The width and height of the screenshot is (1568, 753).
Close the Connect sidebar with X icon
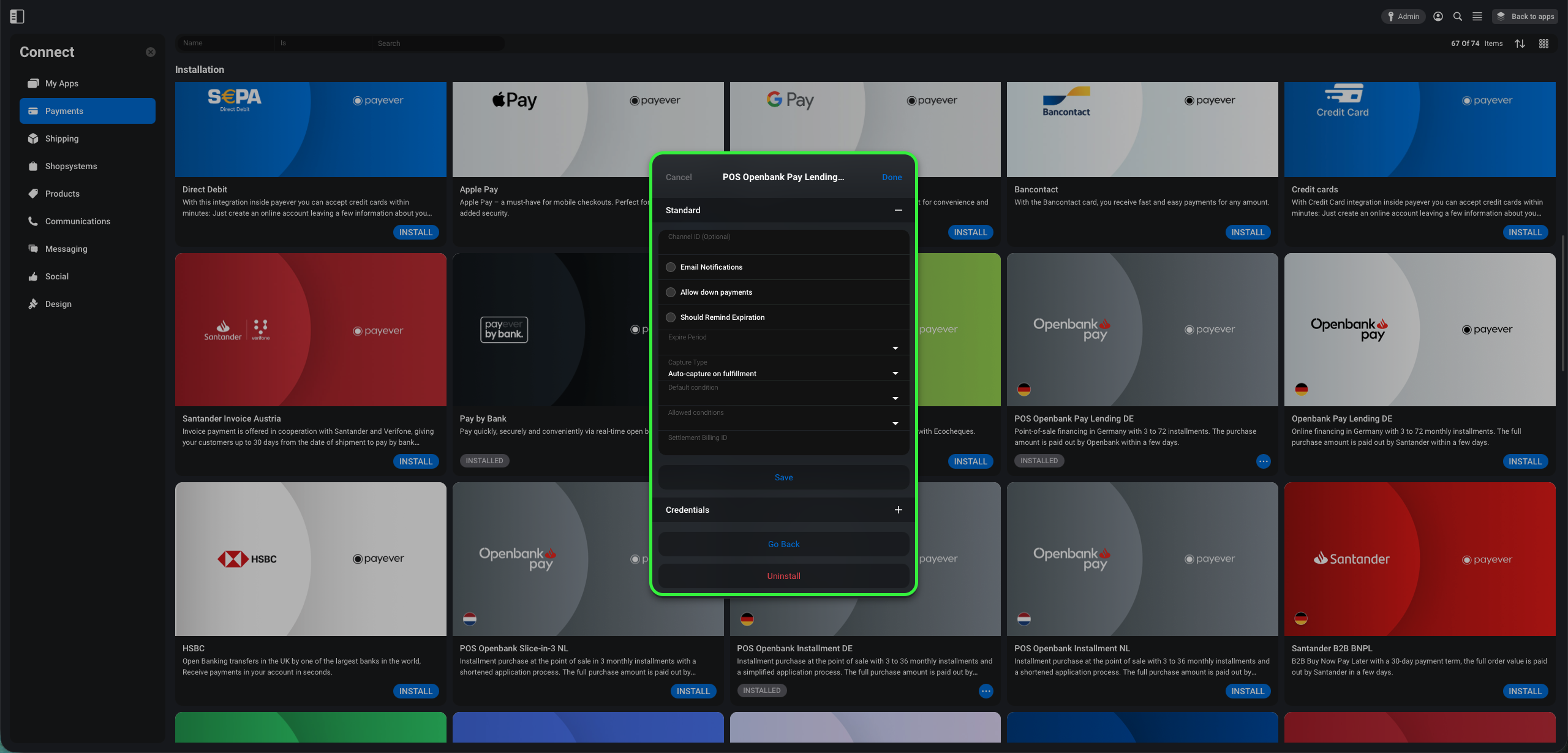(x=151, y=52)
